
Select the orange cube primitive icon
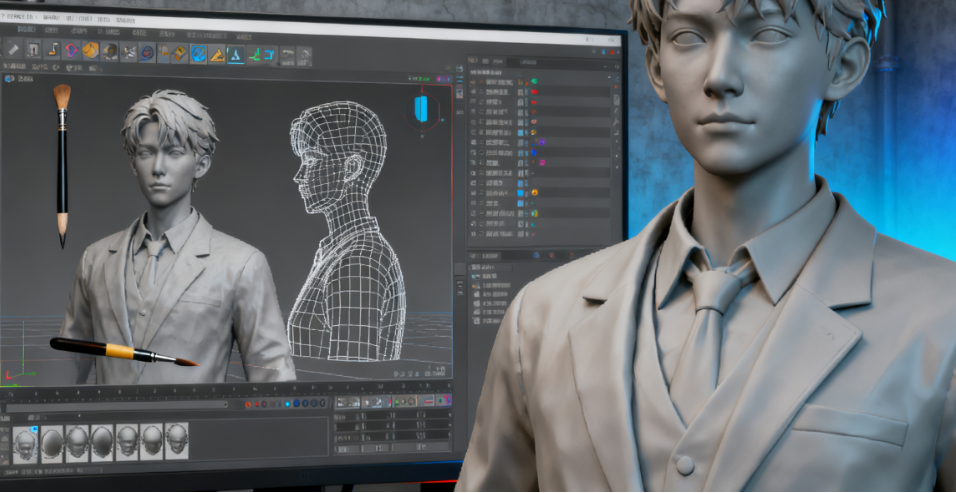tap(90, 50)
